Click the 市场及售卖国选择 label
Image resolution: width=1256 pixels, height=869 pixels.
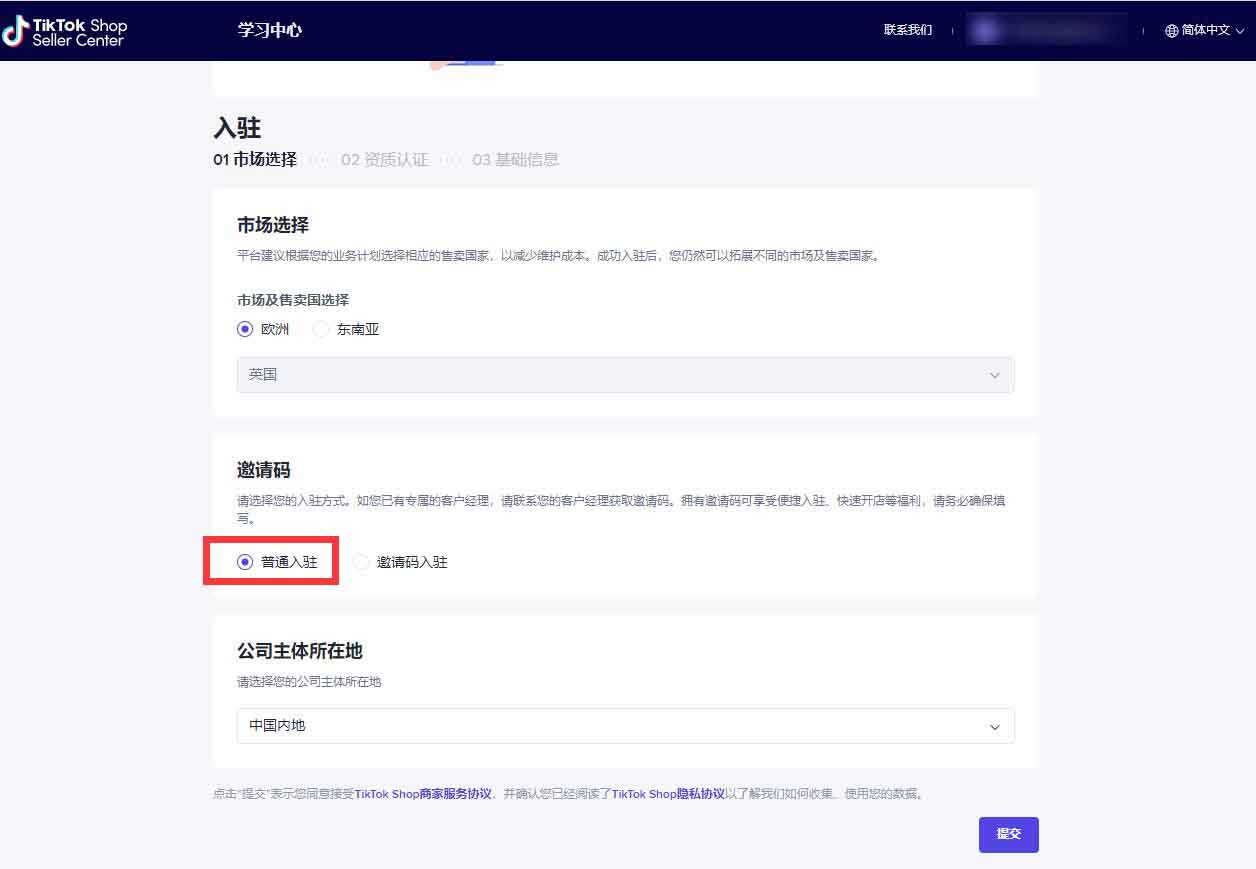click(x=293, y=300)
